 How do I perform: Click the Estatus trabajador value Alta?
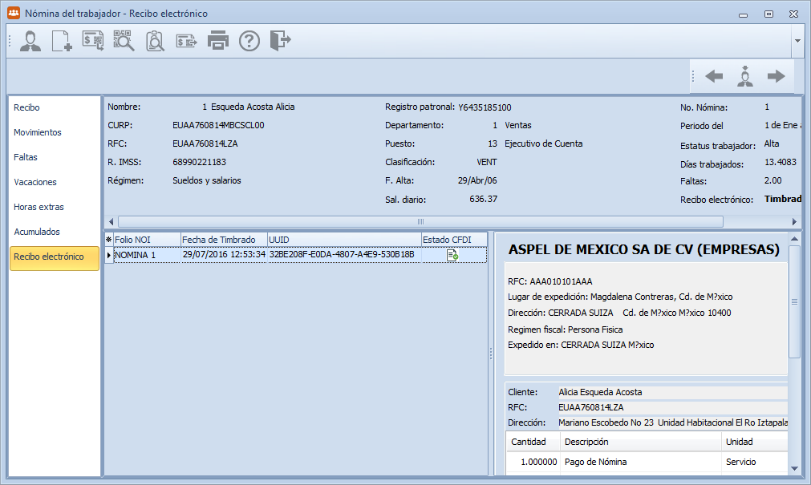(772, 144)
